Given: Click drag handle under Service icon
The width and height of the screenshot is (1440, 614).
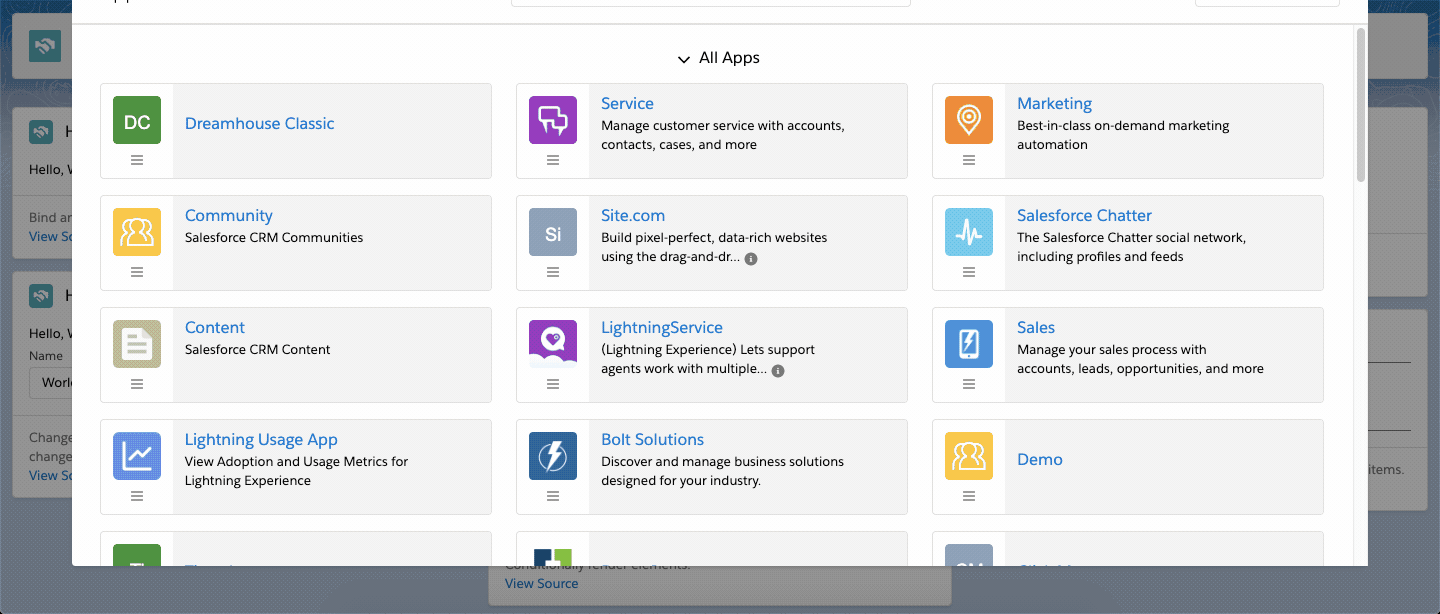Looking at the screenshot, I should (x=553, y=160).
